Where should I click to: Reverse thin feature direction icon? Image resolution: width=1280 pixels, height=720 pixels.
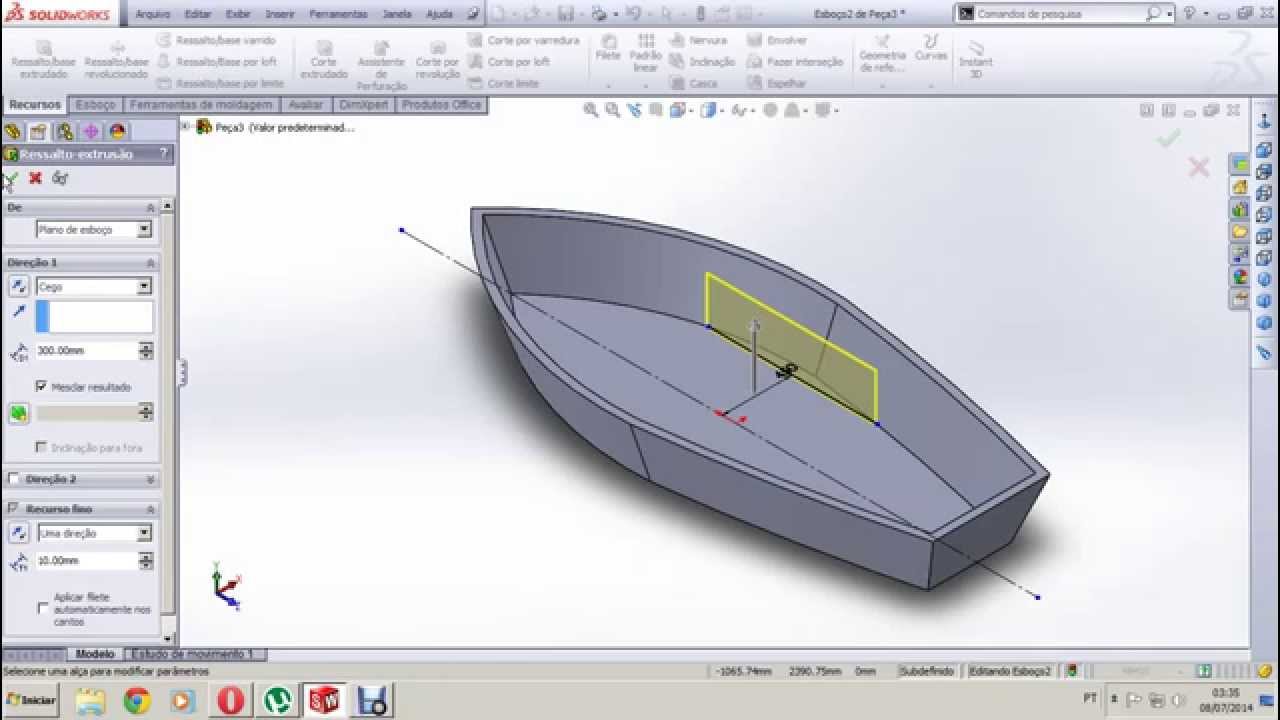point(19,533)
